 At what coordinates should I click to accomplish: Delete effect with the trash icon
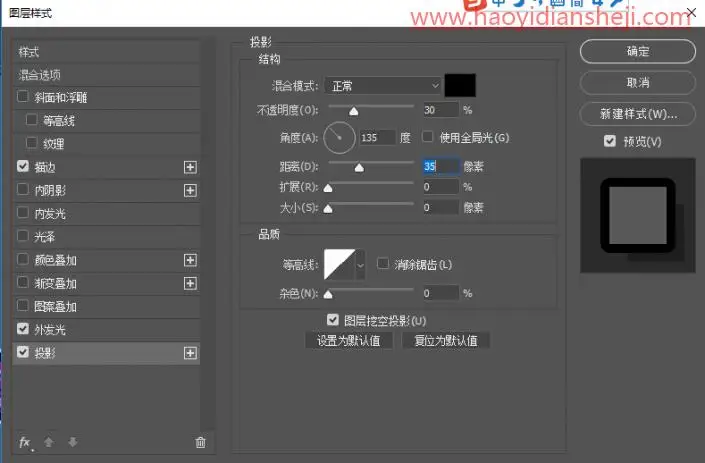tap(201, 442)
